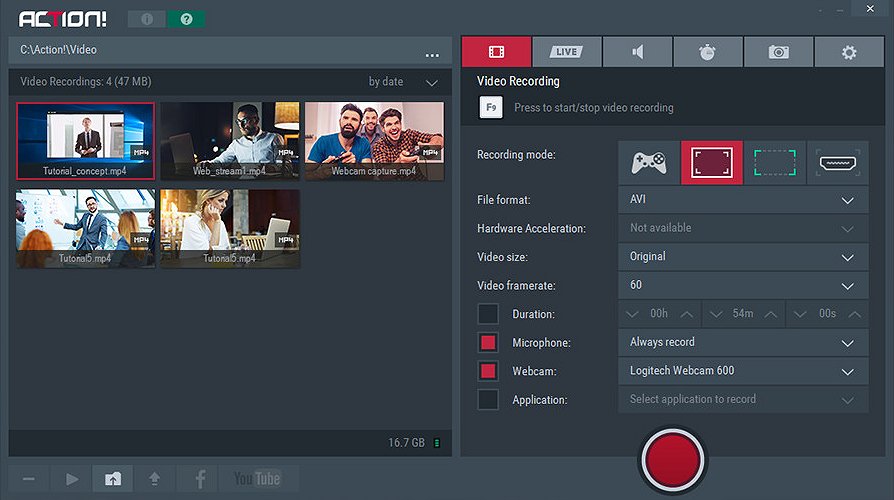Toggle the Webcam checkbox
The image size is (894, 500).
[x=488, y=371]
